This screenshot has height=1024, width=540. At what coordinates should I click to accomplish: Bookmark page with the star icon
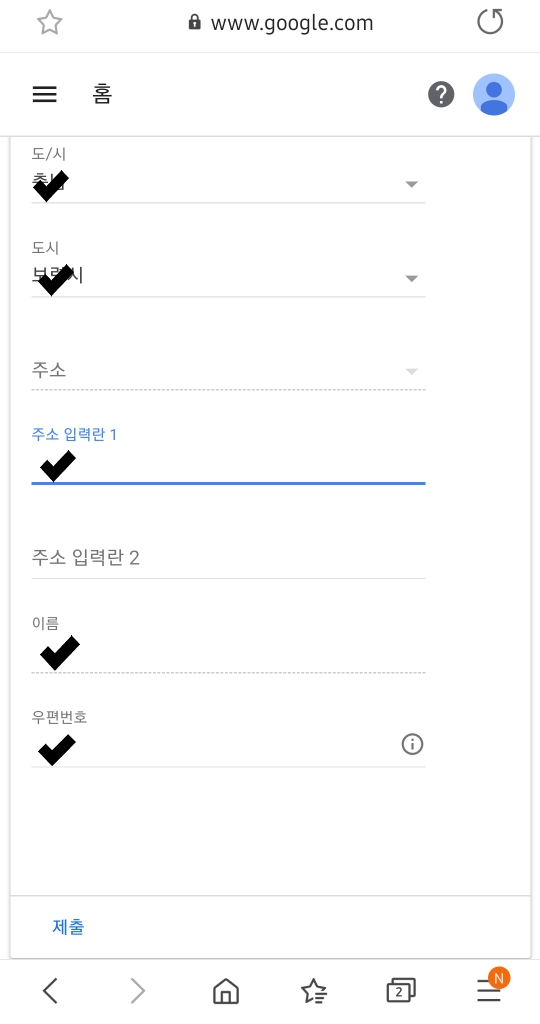50,23
